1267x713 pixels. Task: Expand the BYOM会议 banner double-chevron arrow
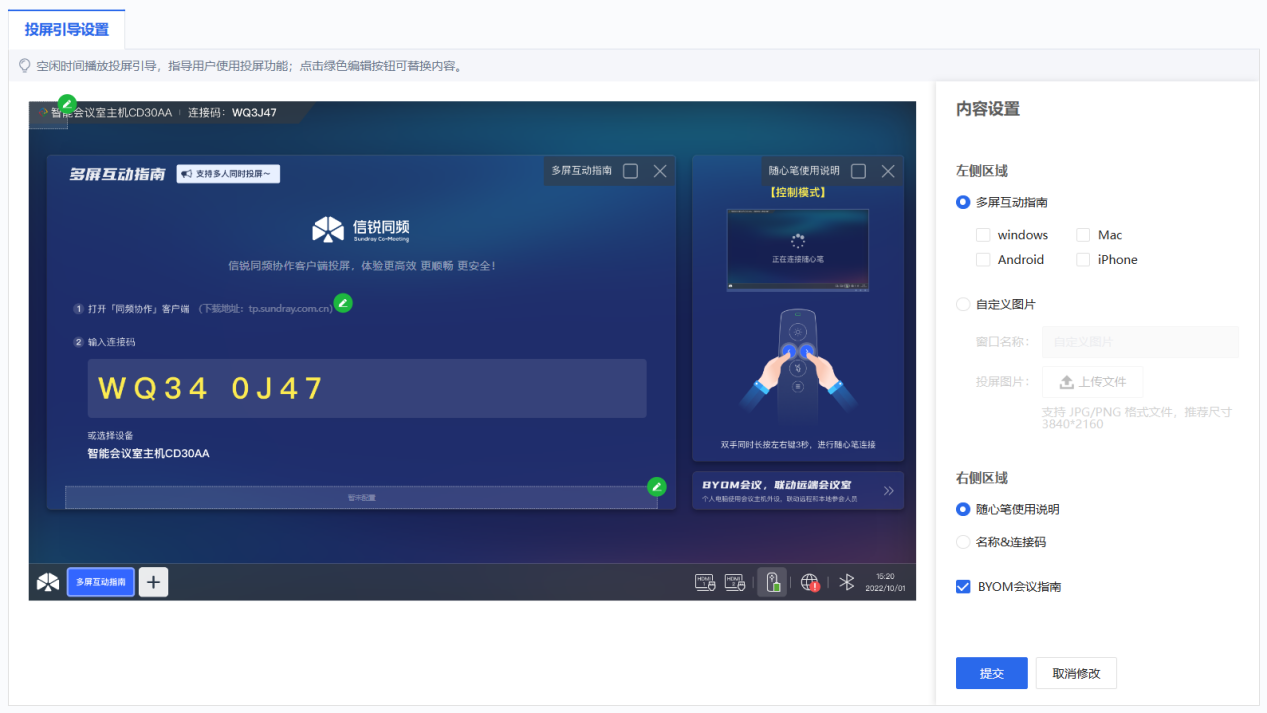pyautogui.click(x=888, y=491)
